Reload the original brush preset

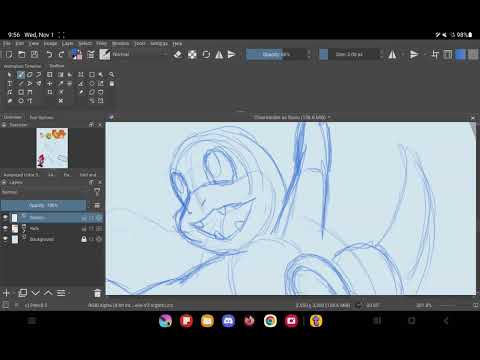pos(206,54)
